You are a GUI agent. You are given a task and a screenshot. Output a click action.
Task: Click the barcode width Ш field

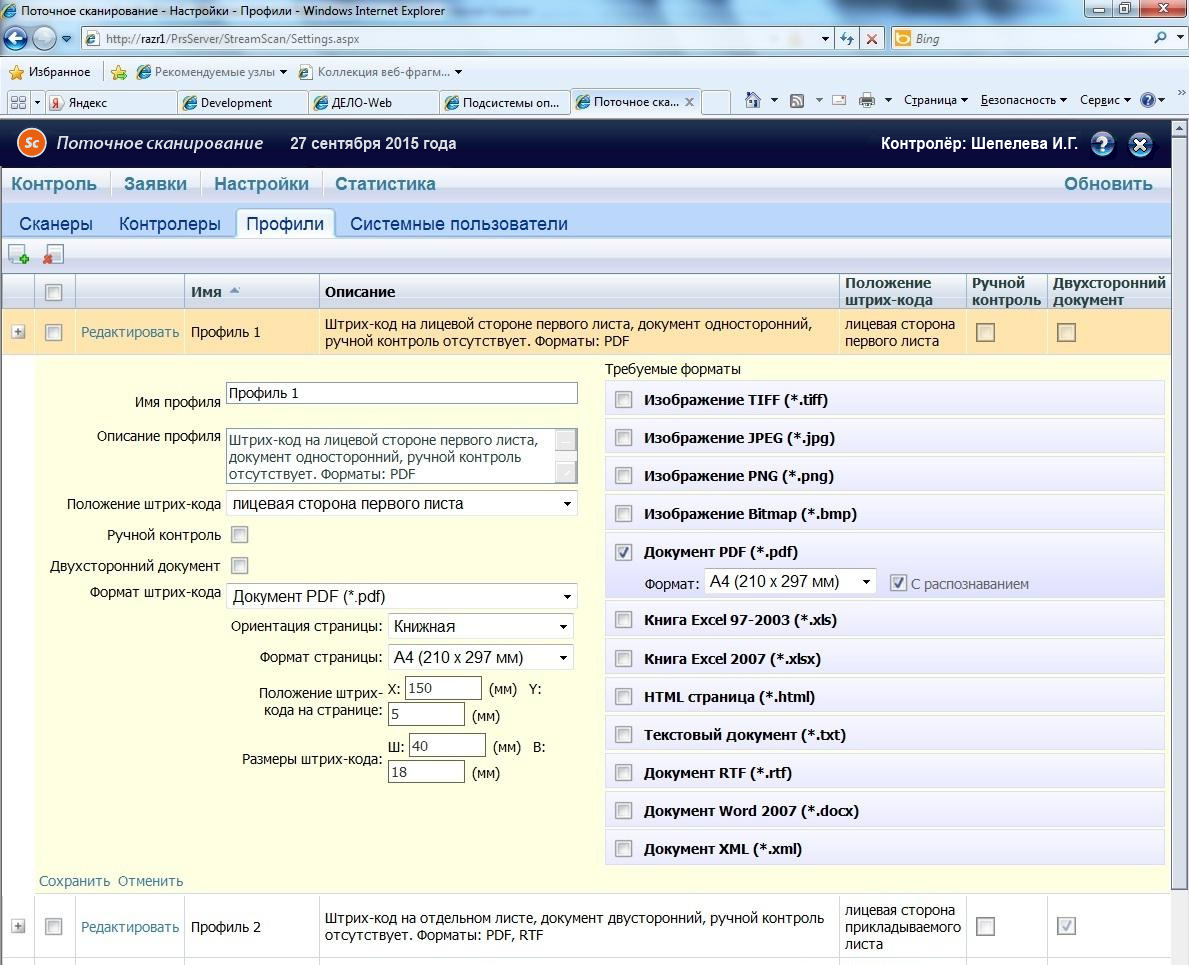(447, 745)
